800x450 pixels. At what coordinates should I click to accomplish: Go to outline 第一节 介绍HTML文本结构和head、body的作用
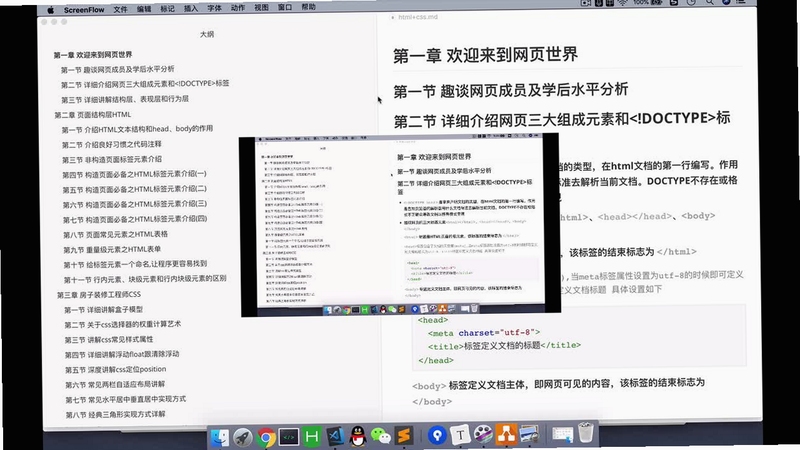(137, 129)
